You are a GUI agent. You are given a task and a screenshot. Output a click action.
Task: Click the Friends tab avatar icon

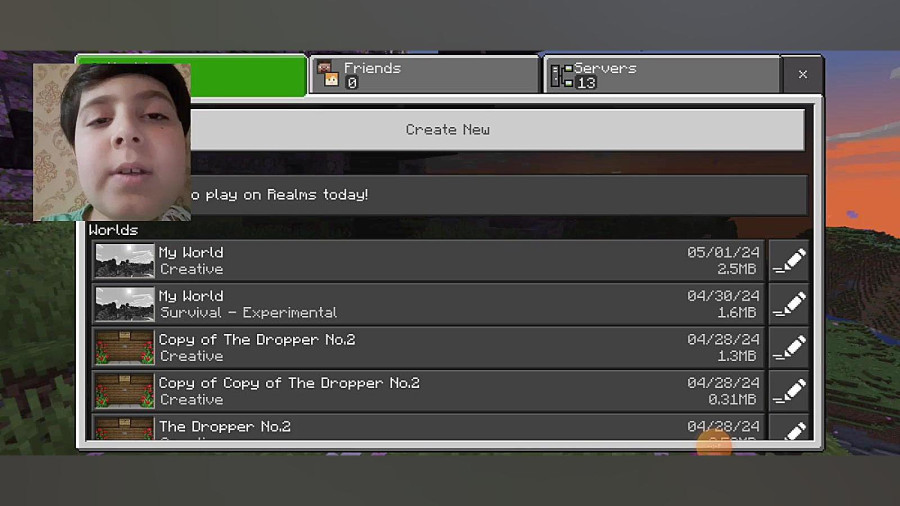[x=329, y=75]
